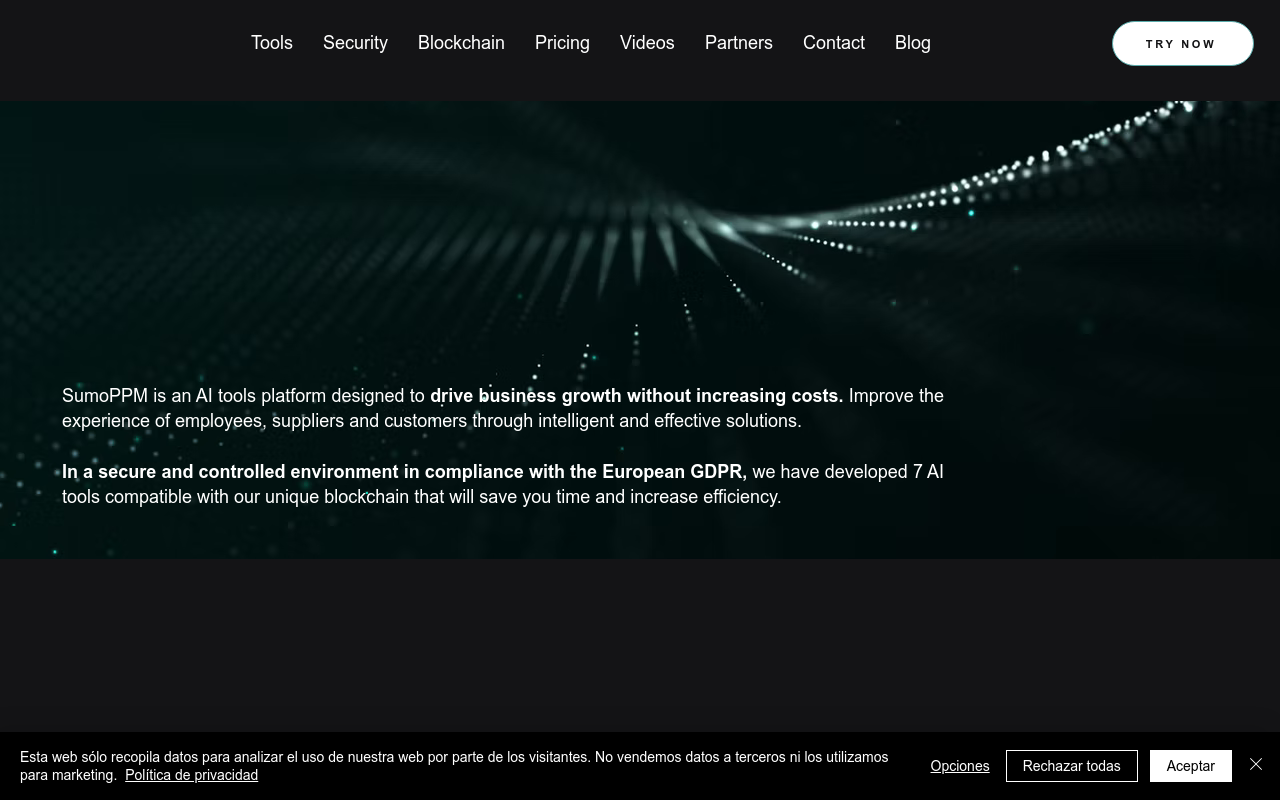Image resolution: width=1280 pixels, height=800 pixels.
Task: Click the bold text 'drive business growth without increasing costs.'
Action: [637, 396]
